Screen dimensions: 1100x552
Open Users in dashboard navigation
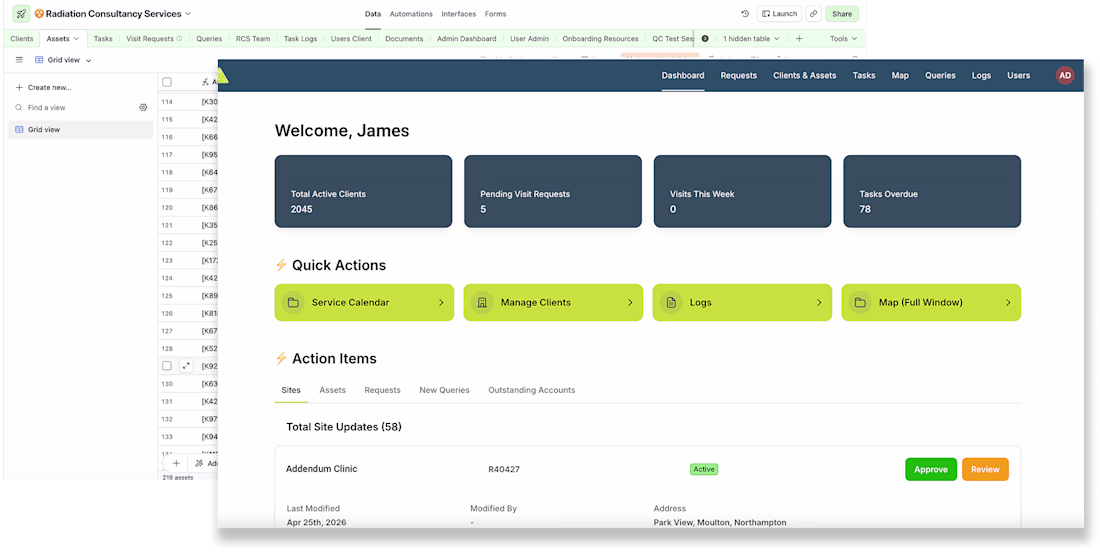click(x=1019, y=76)
